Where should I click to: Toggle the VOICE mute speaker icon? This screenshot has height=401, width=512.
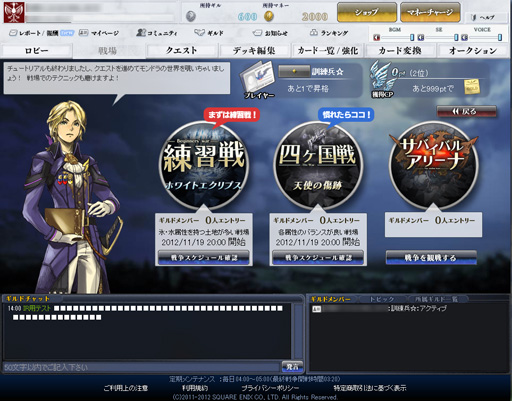[465, 37]
